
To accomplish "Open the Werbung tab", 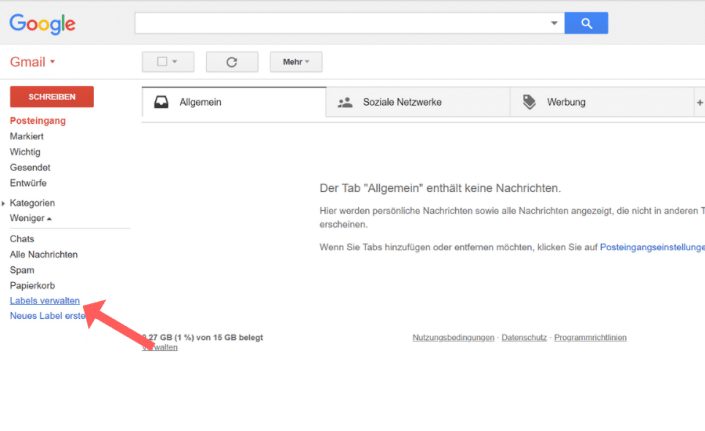I will tap(566, 102).
